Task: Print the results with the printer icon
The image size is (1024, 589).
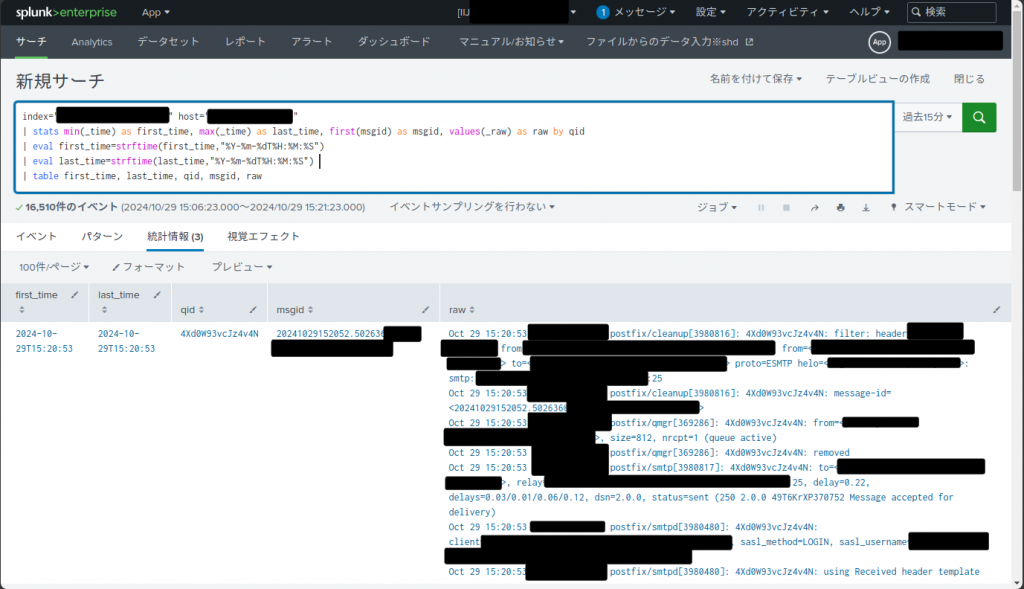Action: point(840,206)
